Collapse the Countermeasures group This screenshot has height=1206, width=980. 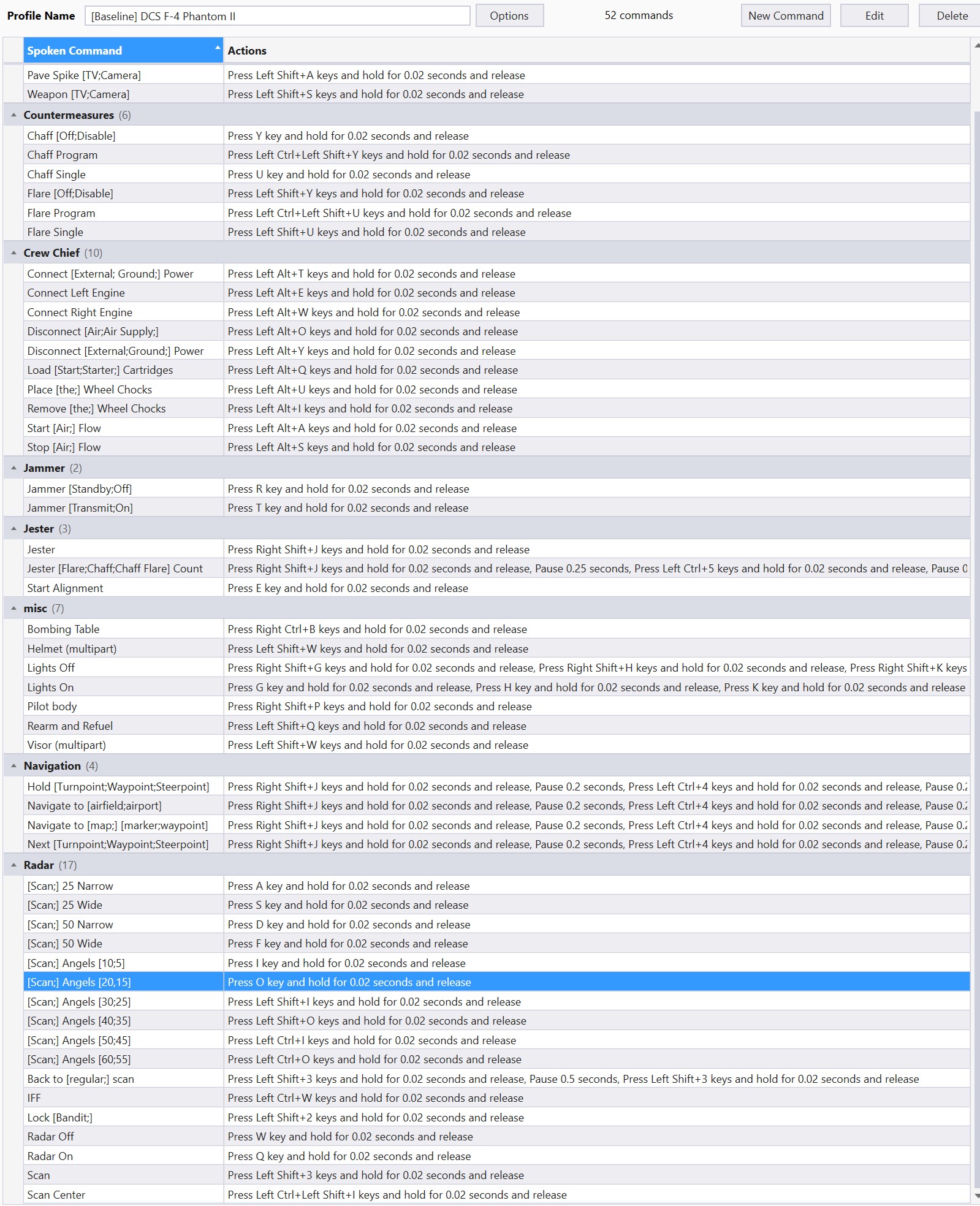(13, 115)
